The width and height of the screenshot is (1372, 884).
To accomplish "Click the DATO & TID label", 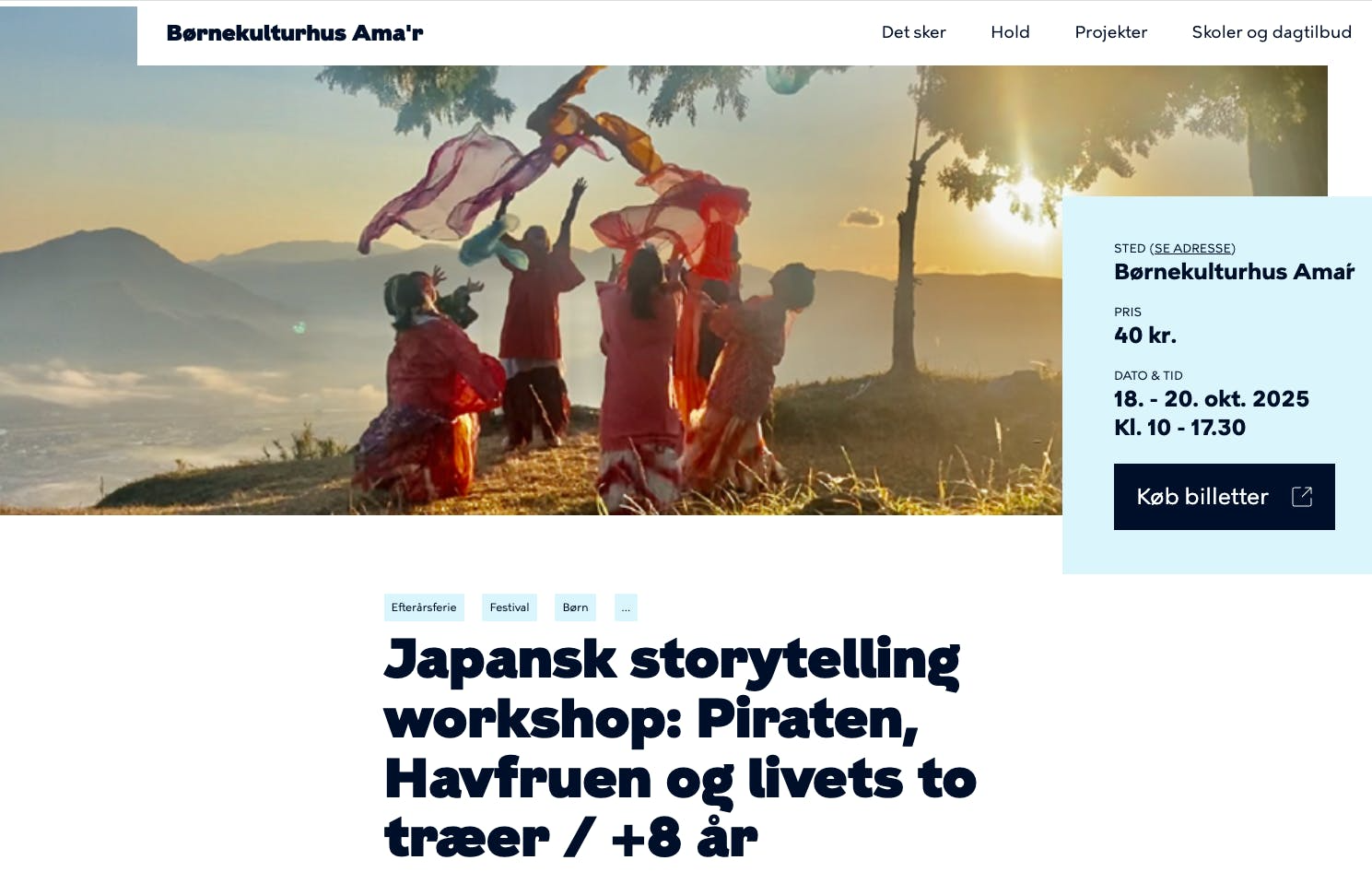I will click(1148, 376).
